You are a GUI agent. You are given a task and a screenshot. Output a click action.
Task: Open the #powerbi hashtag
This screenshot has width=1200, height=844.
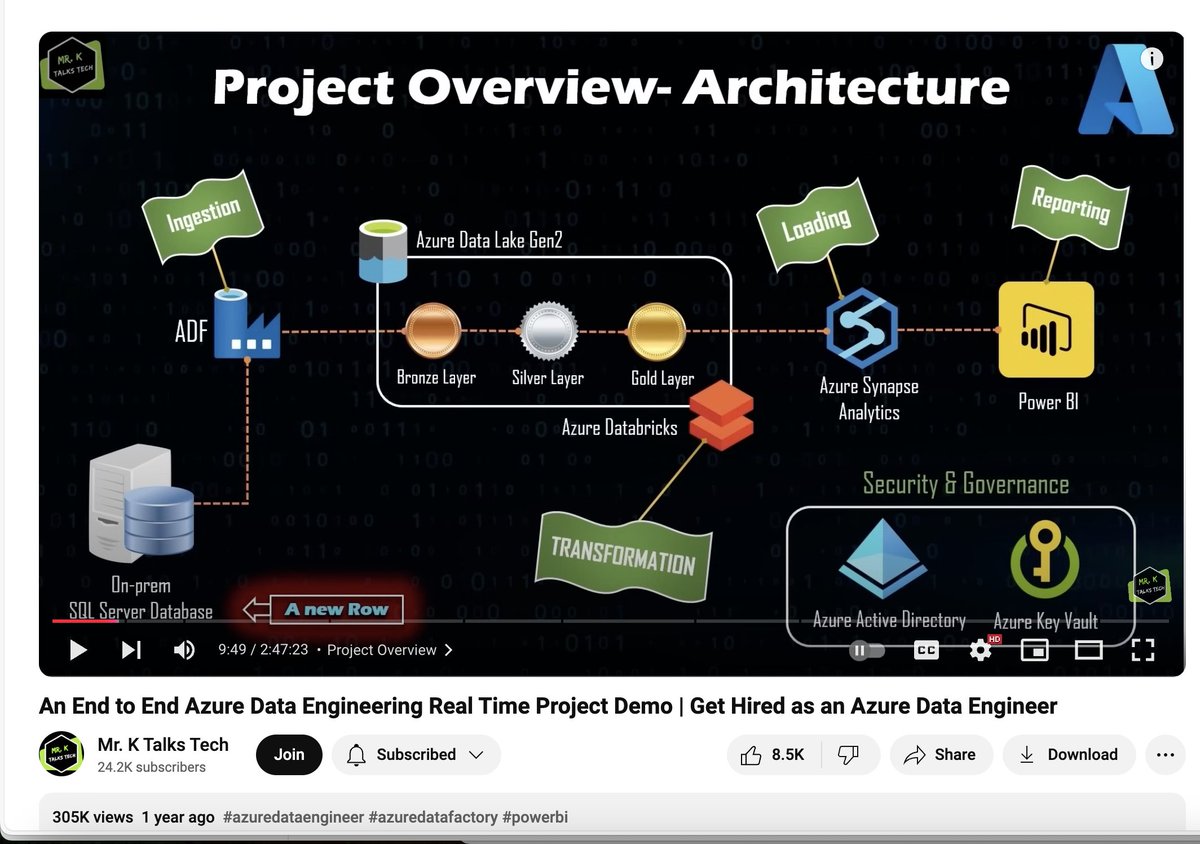pyautogui.click(x=535, y=817)
